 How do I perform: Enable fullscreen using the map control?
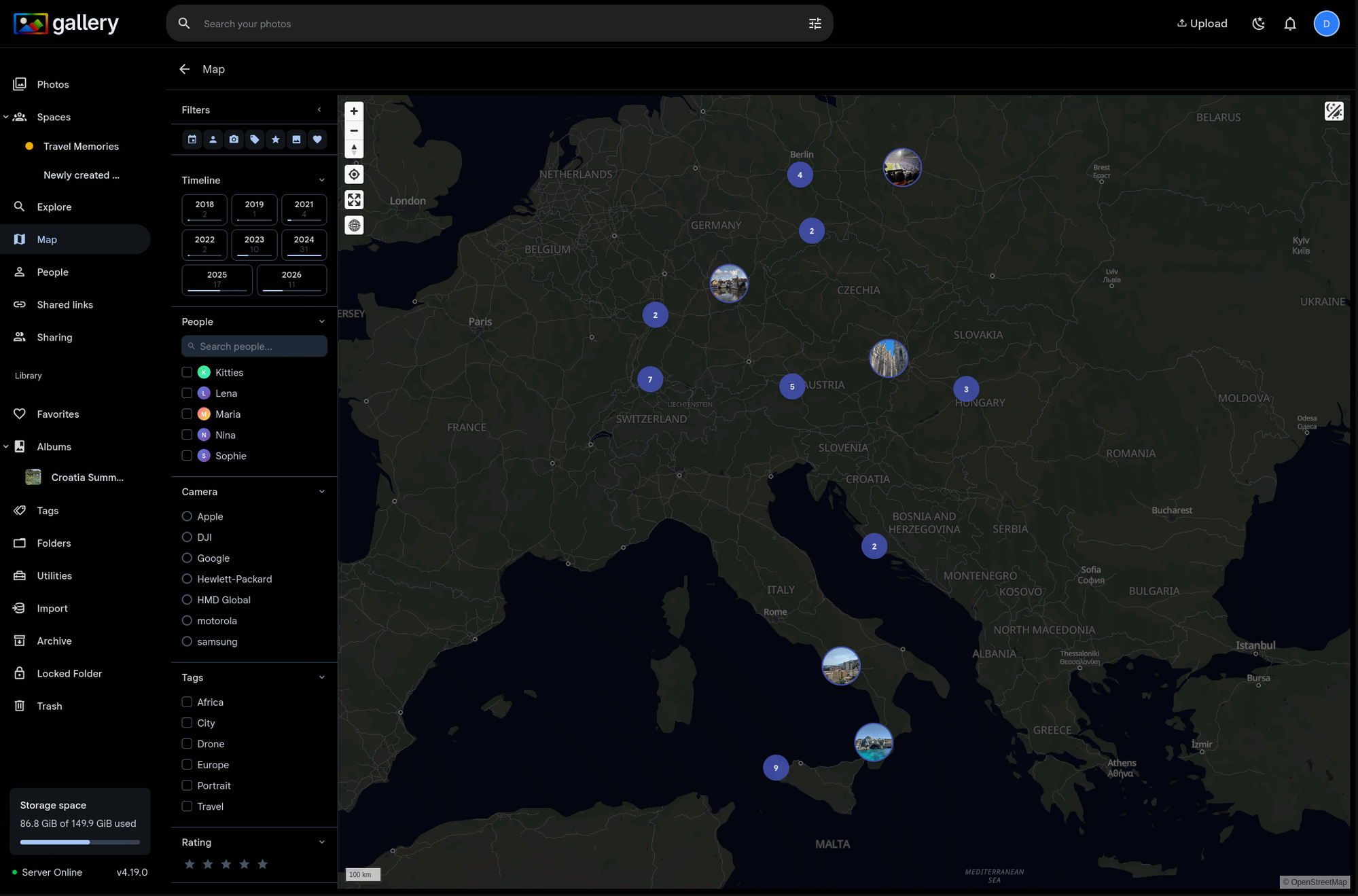coord(353,199)
